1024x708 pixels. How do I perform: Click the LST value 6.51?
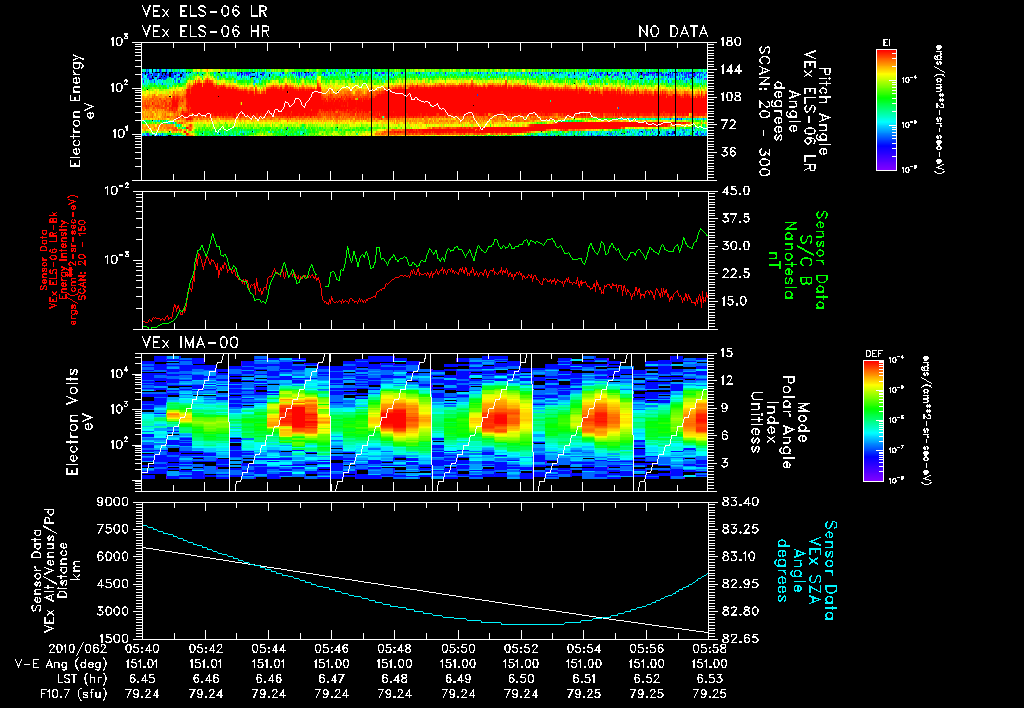coord(583,679)
